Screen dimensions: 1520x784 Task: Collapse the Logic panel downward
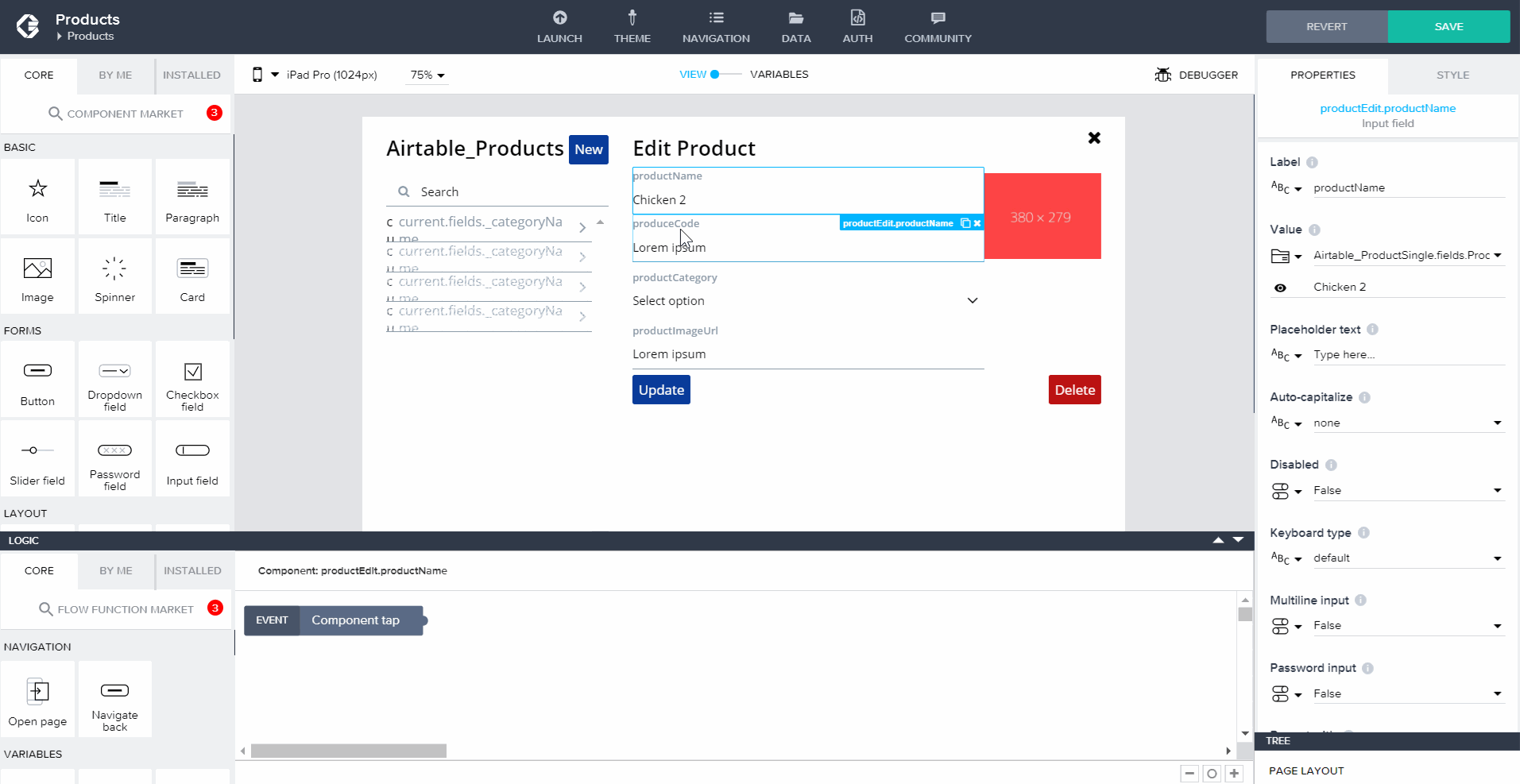(x=1238, y=540)
